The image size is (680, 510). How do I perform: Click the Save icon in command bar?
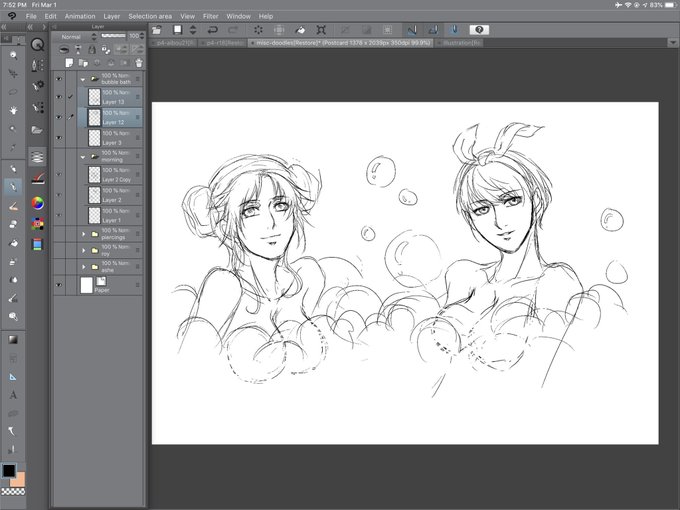[x=177, y=29]
